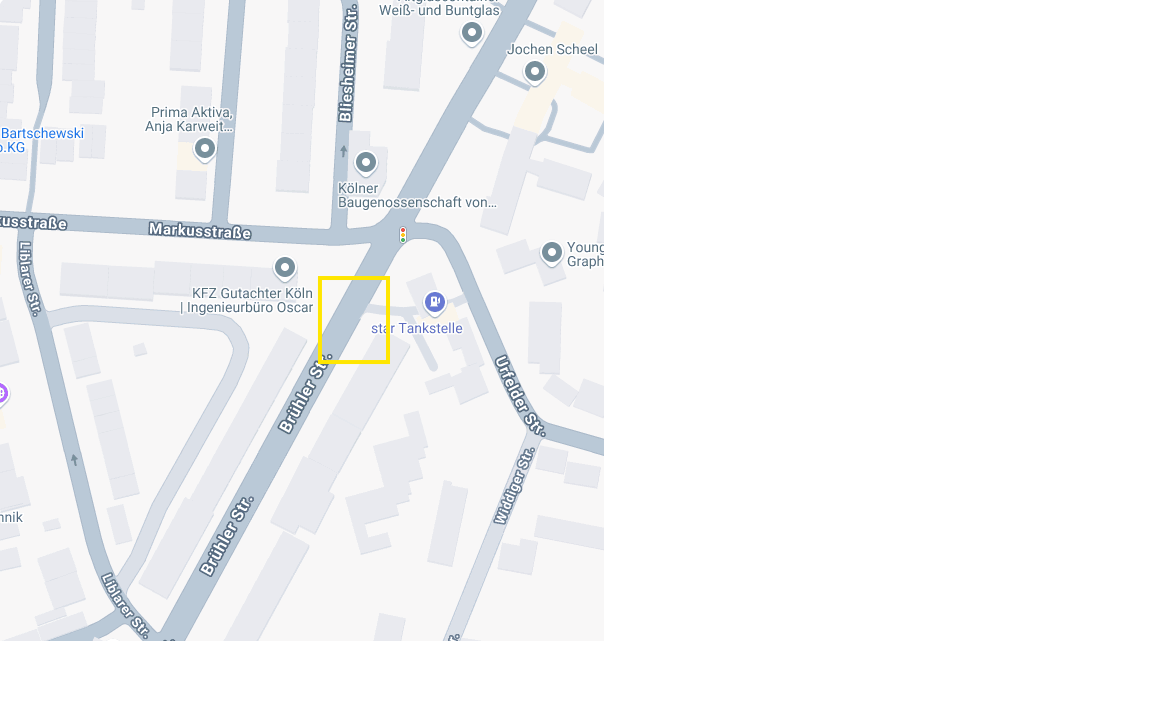Click the Urfelder Str. street label
The height and width of the screenshot is (720, 1152).
520,396
